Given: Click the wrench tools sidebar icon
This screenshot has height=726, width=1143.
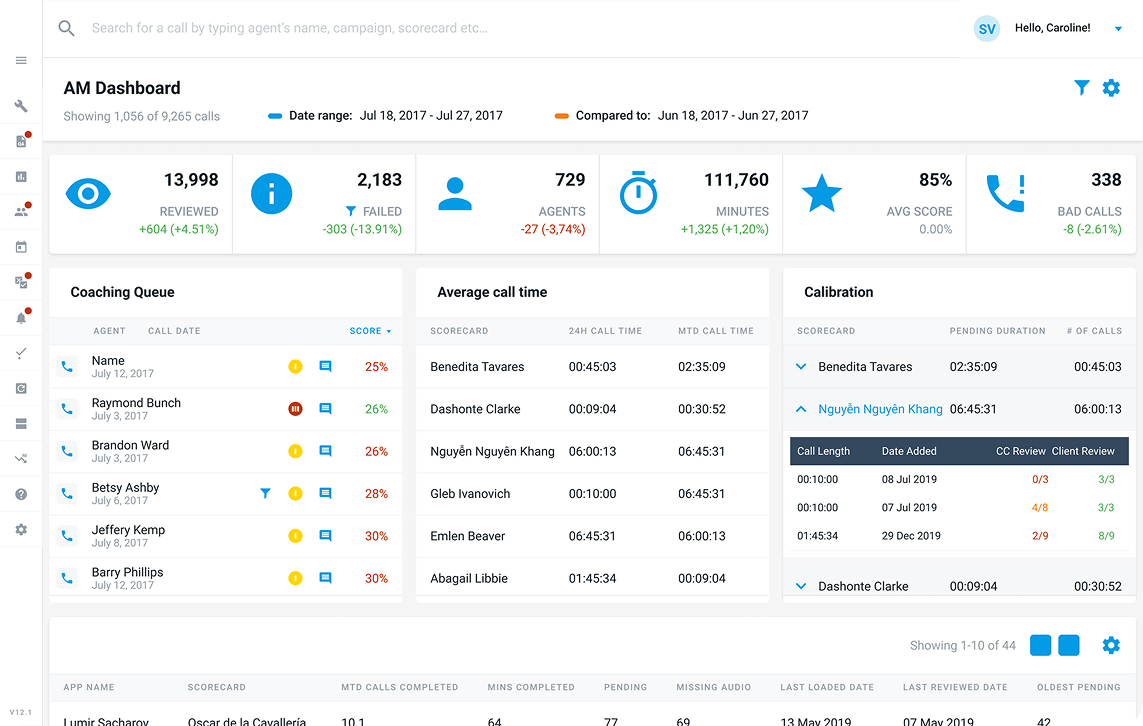Looking at the screenshot, I should click(21, 106).
